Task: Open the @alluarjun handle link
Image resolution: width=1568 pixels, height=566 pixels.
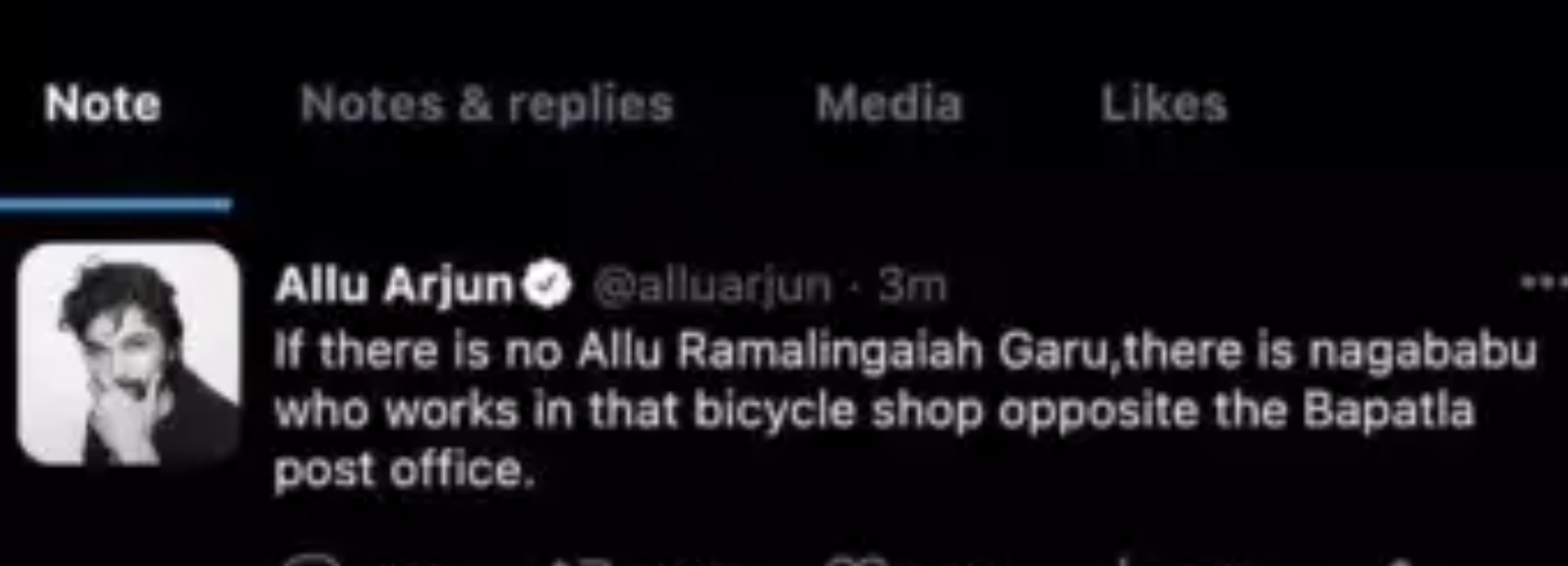Action: pyautogui.click(x=713, y=286)
